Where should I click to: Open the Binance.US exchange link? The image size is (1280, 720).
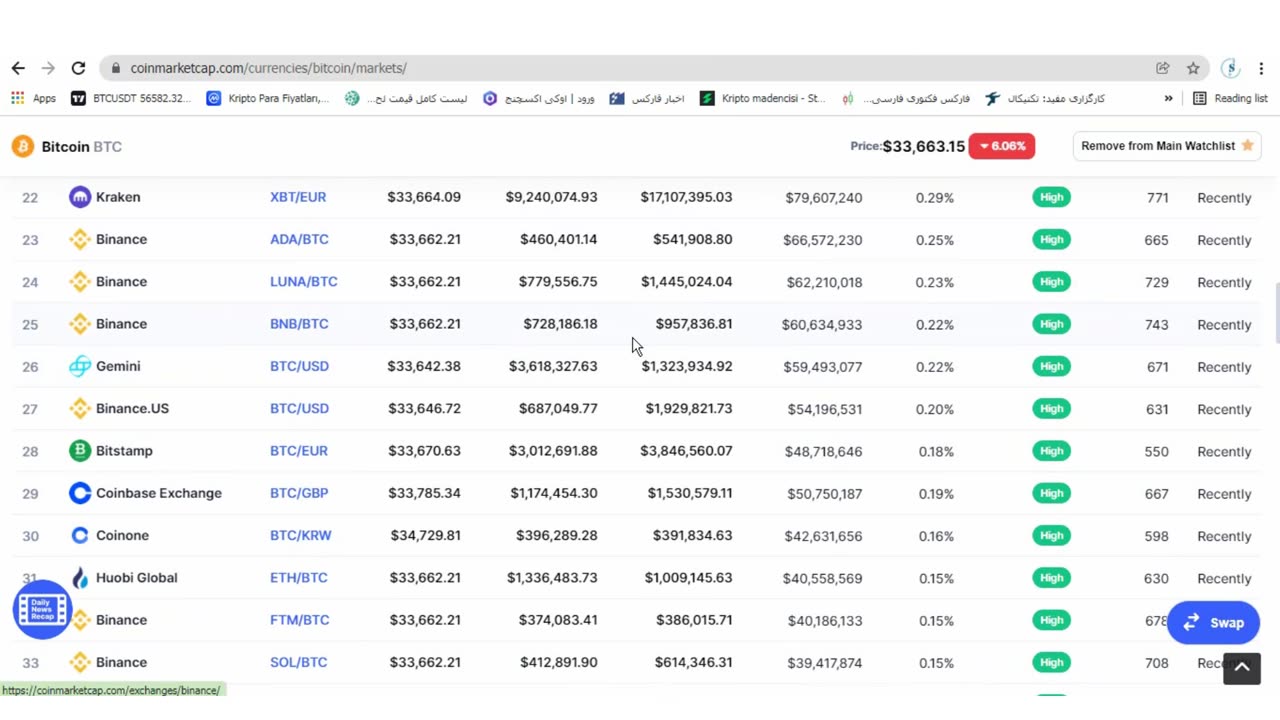132,408
